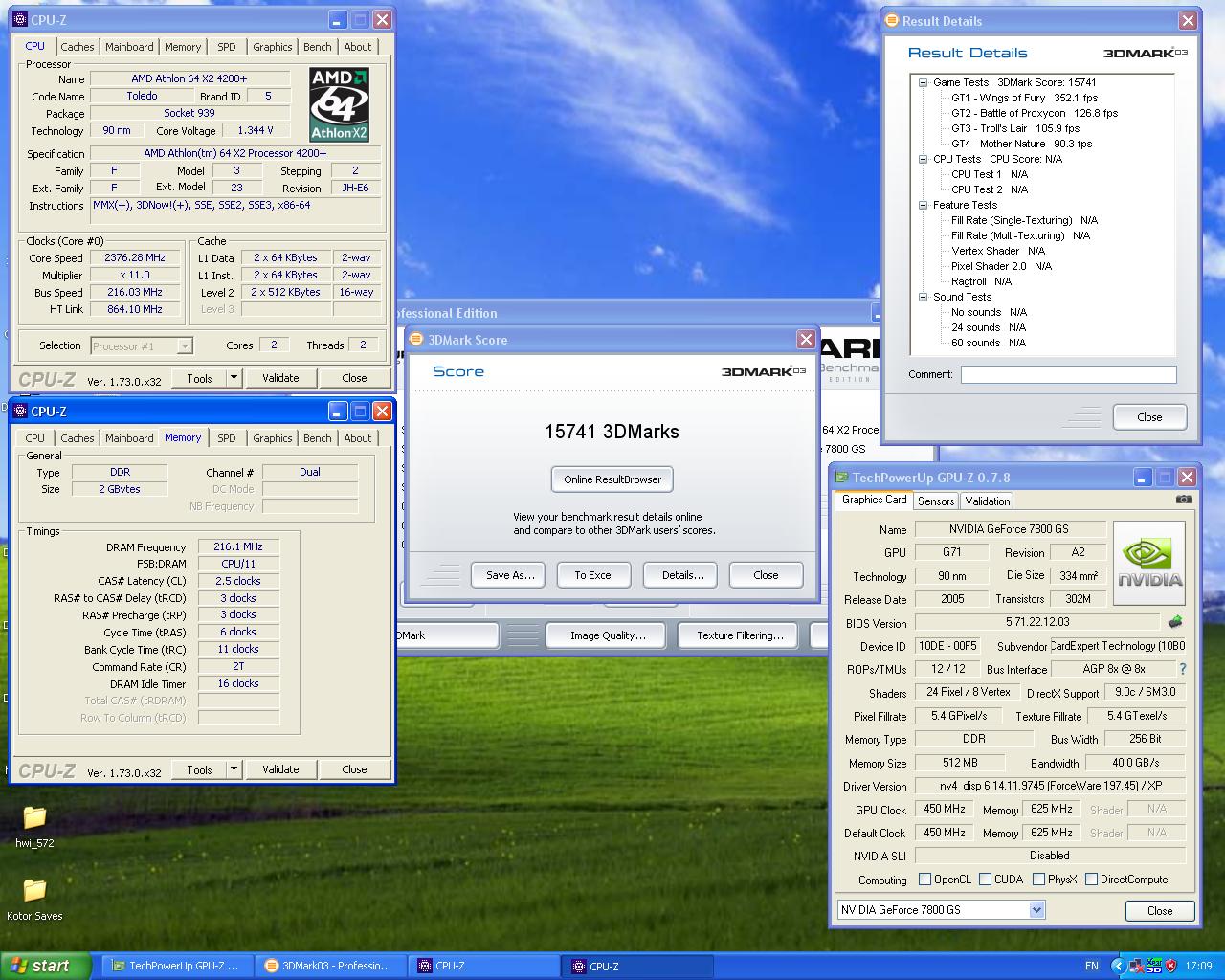Viewport: 1225px width, 980px height.
Task: Open Graphics tab in lower CPU-Z window
Action: pyautogui.click(x=273, y=438)
